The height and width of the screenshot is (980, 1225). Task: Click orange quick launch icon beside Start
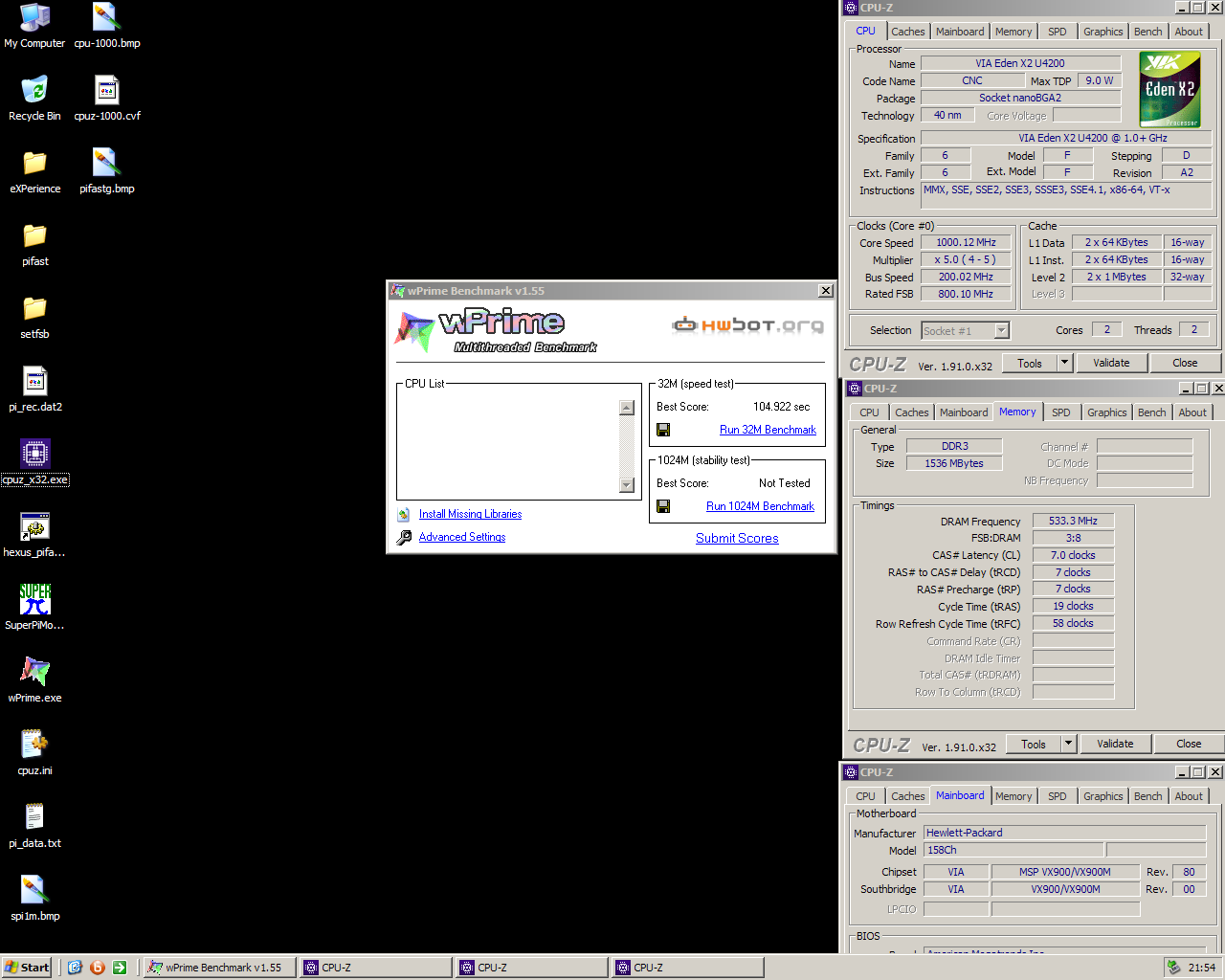coord(97,968)
